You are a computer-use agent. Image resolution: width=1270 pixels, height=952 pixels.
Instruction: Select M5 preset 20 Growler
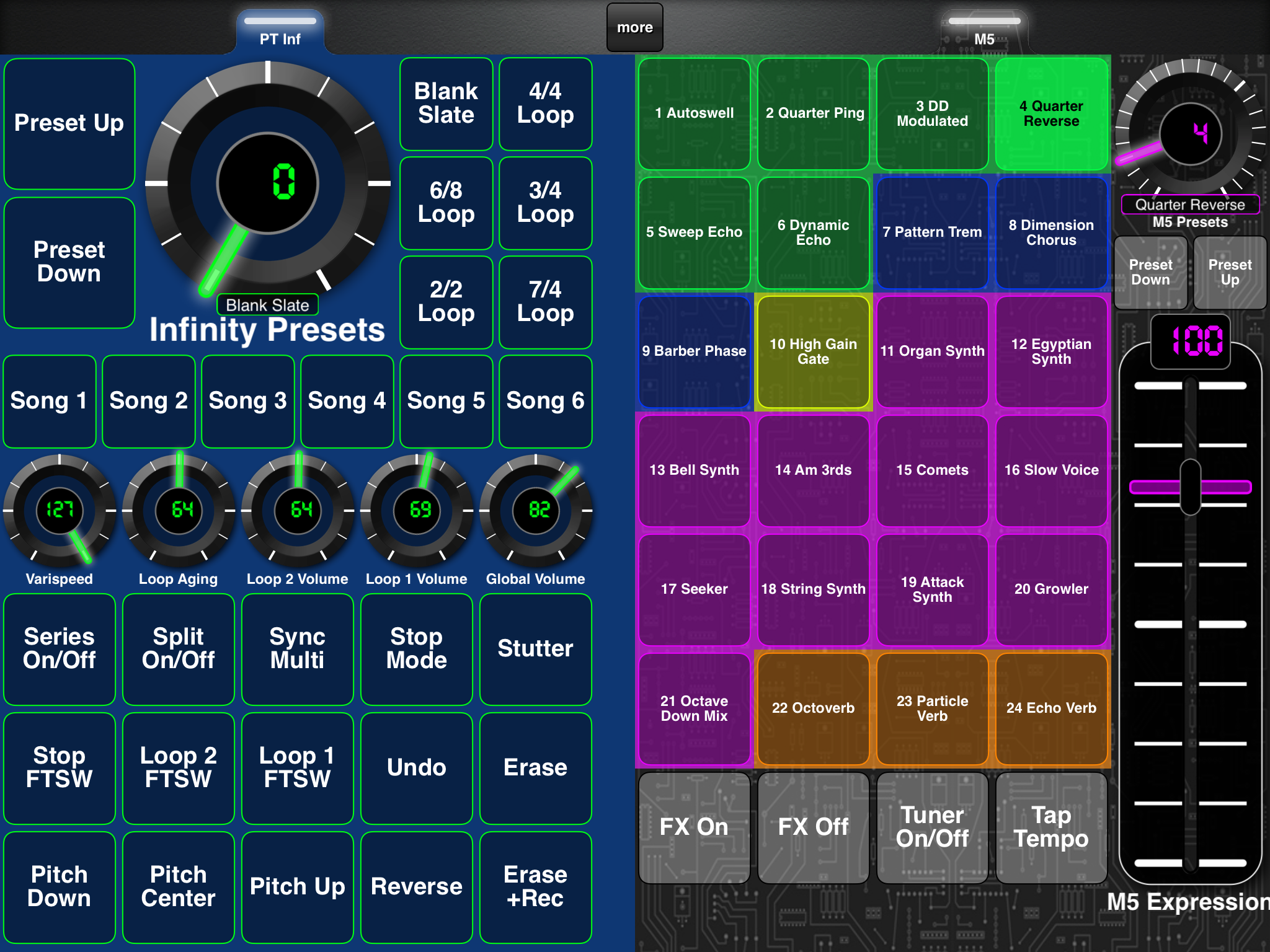tap(1052, 589)
